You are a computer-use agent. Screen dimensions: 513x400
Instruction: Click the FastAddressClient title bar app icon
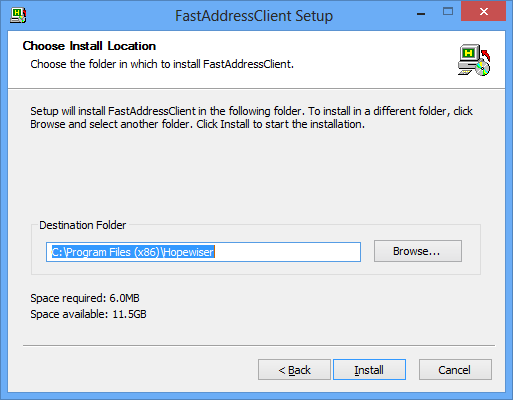18,15
